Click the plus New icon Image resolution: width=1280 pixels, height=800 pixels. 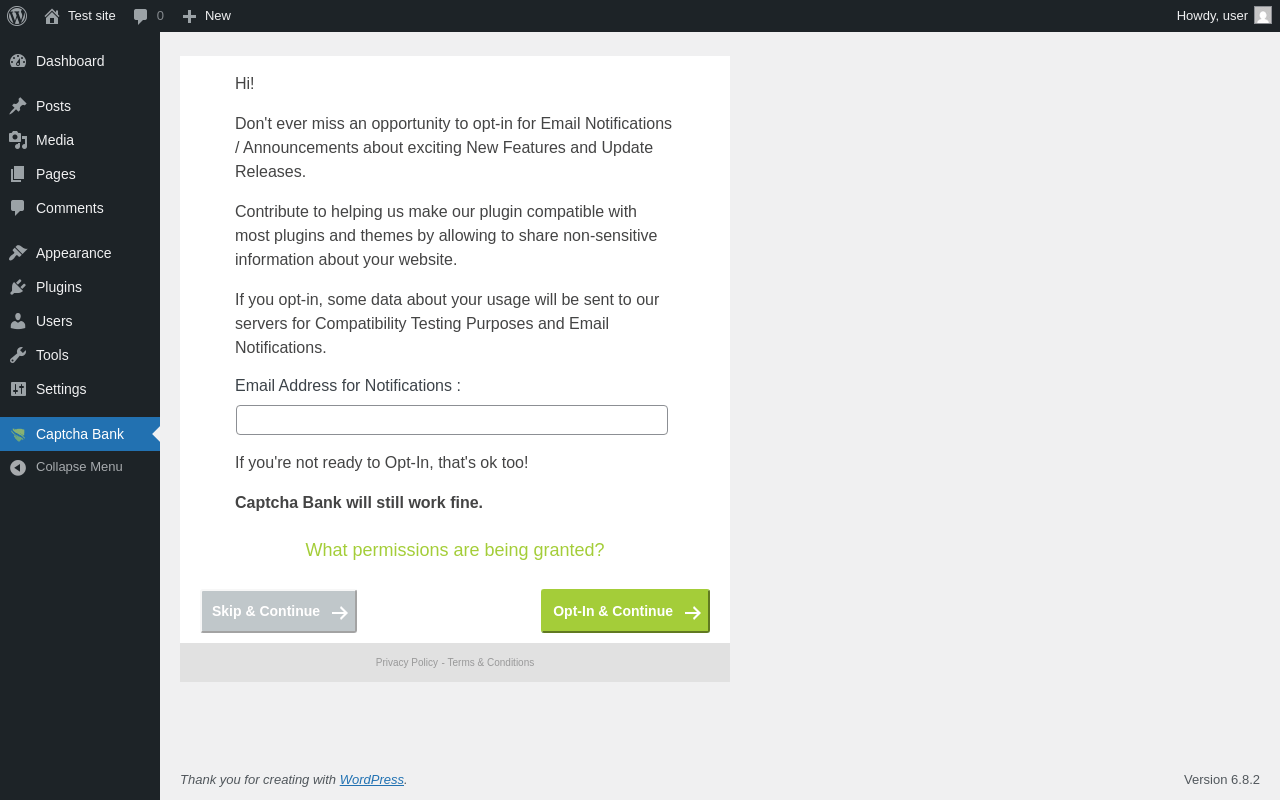tap(189, 16)
